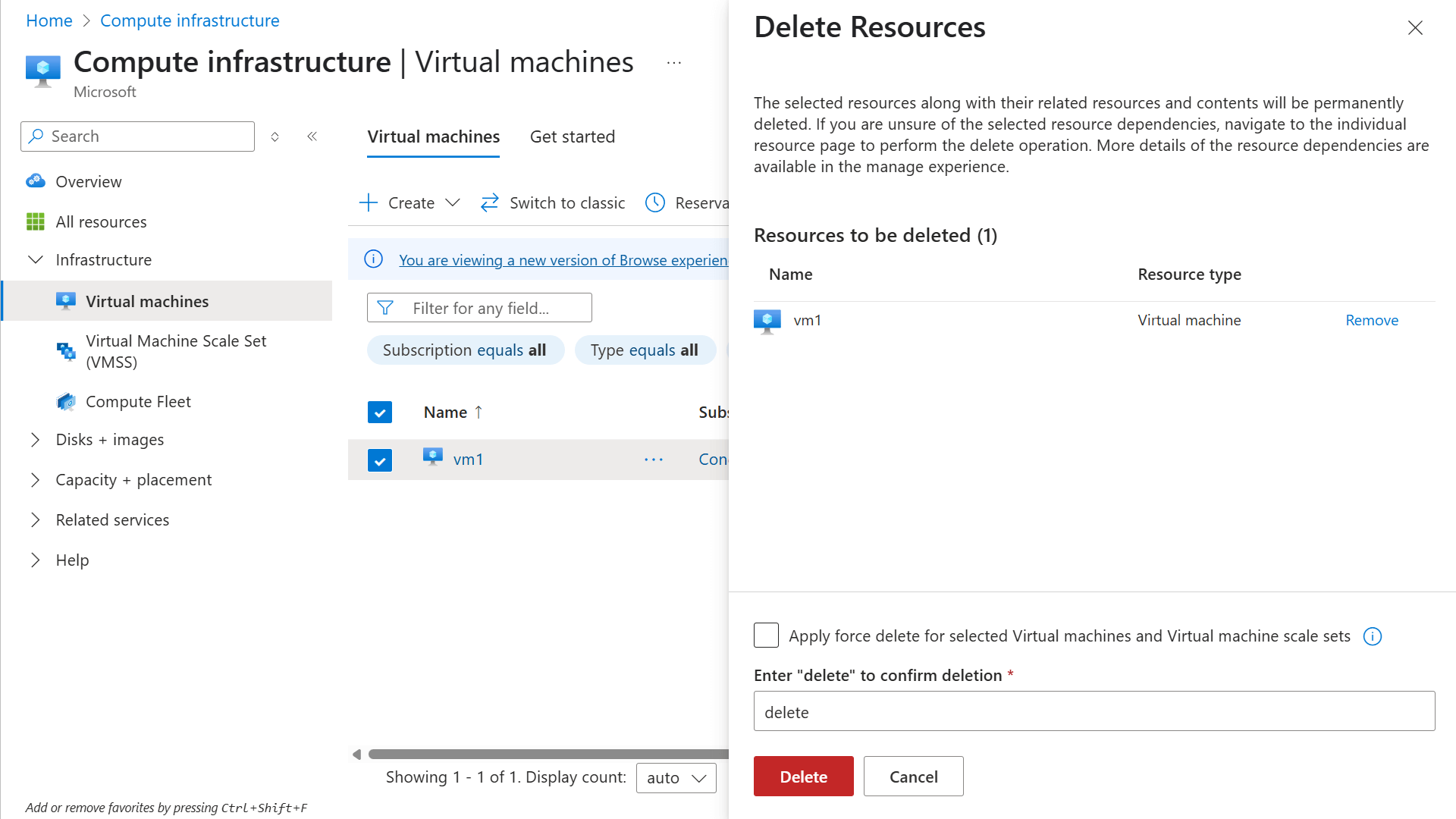Image resolution: width=1456 pixels, height=819 pixels.
Task: Click the Name column header in the deletion list
Action: (790, 274)
